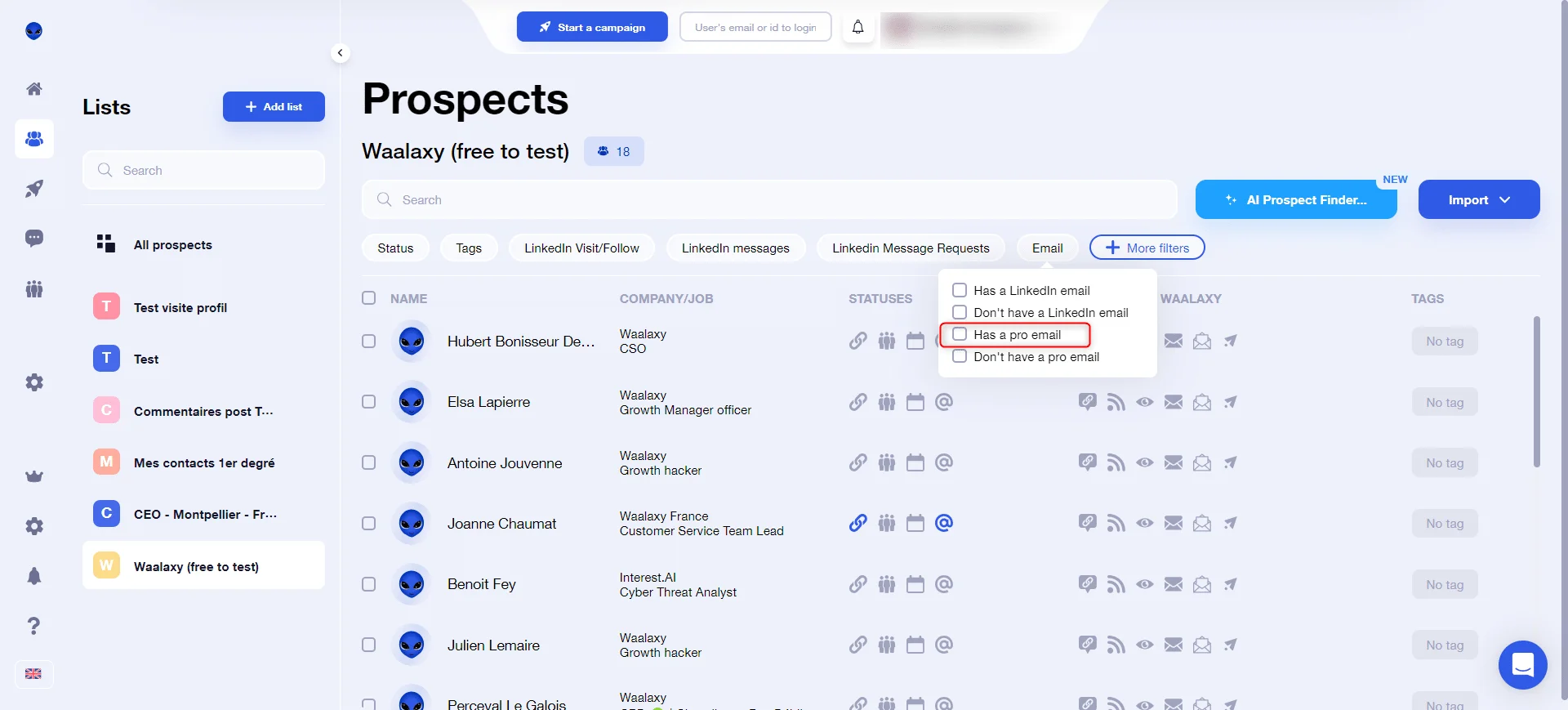Launch the AI Prospect Finder button

(1296, 199)
